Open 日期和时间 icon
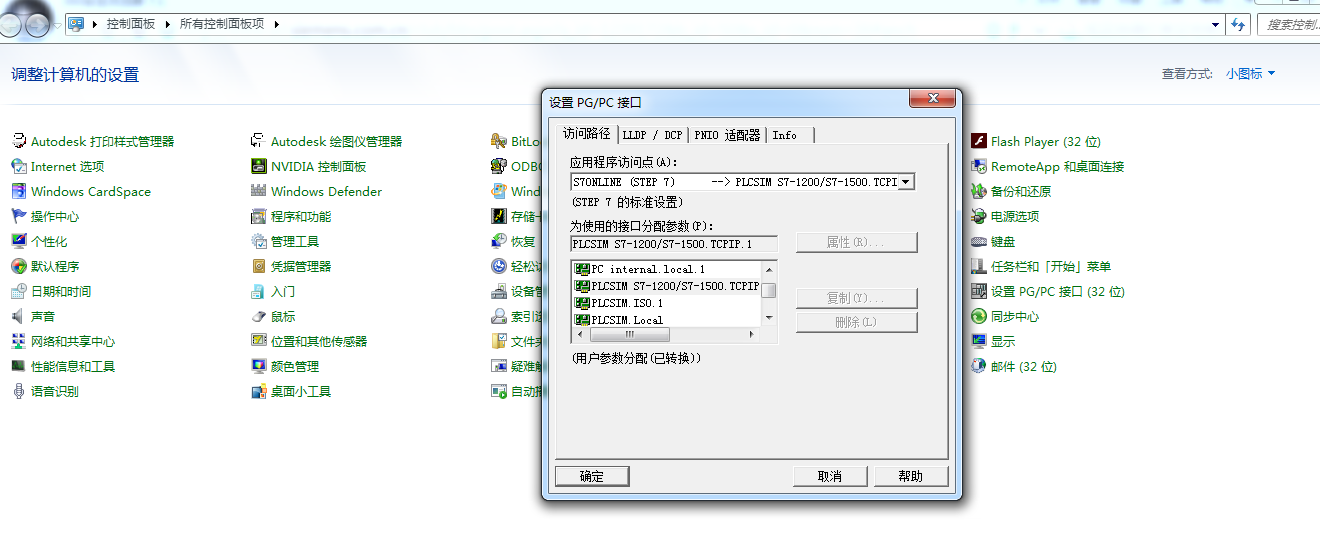Viewport: 1320px width, 556px height. click(x=18, y=291)
